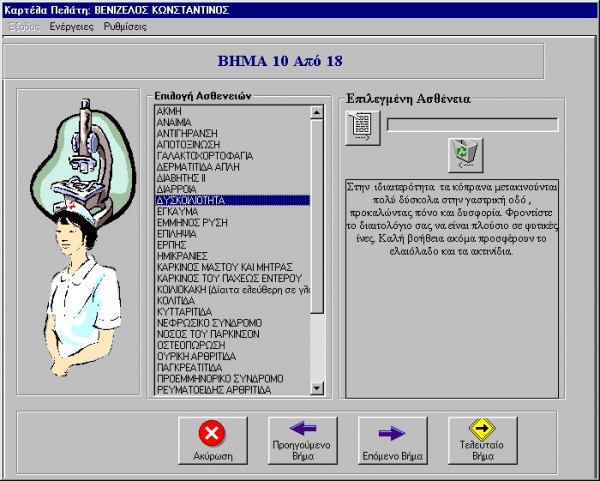Open the Ενέργειες menu
The image size is (600, 481).
coord(73,26)
